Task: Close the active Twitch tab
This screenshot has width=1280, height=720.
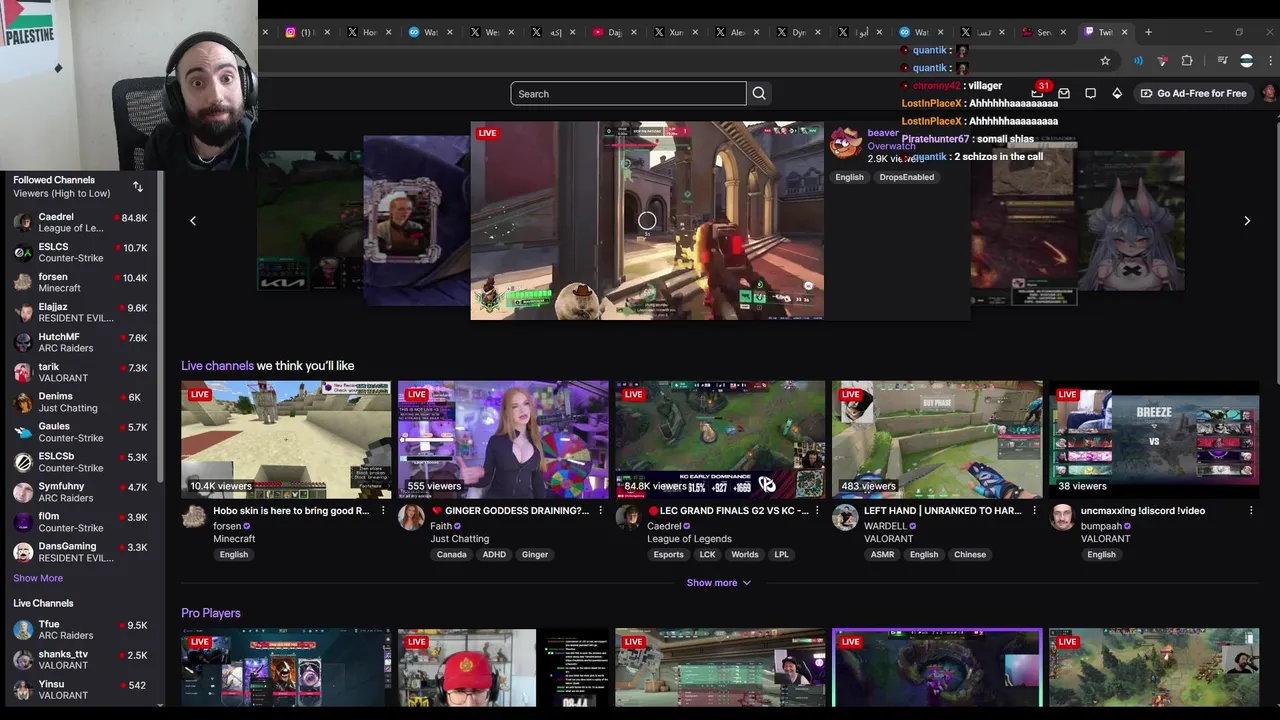Action: 1124,32
